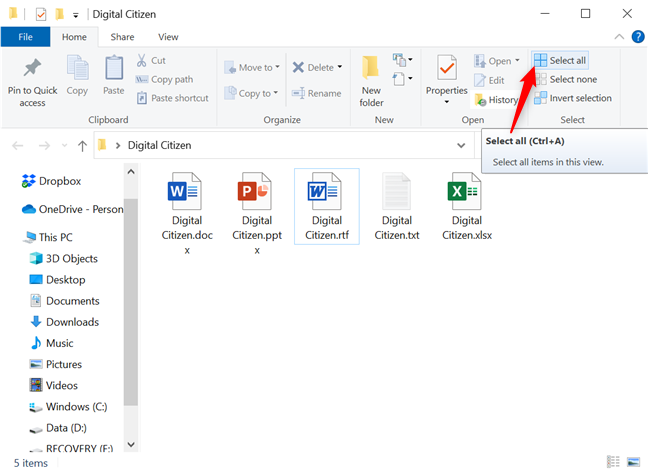Expand the Open dropdown arrow

pos(517,60)
